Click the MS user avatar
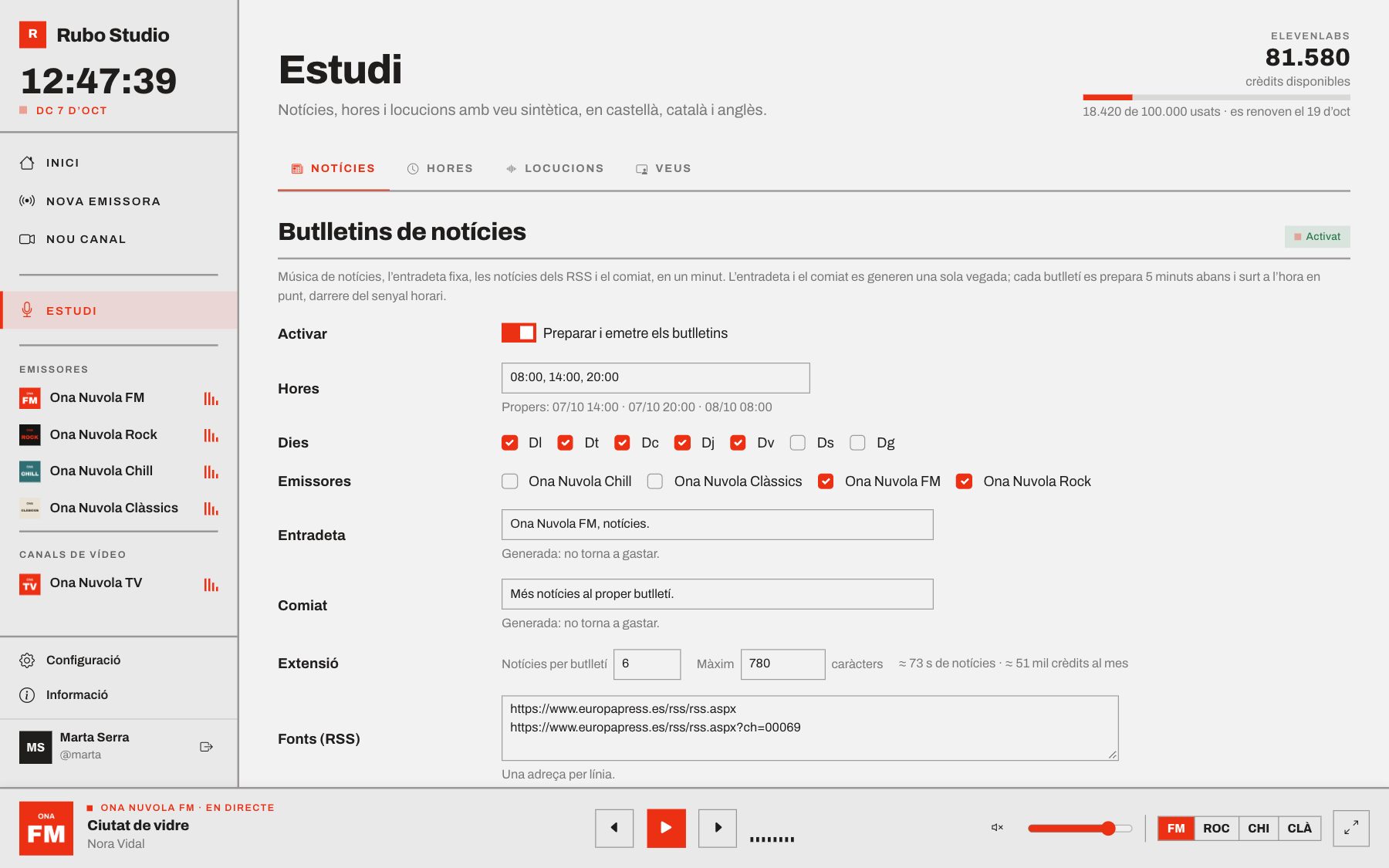Image resolution: width=1389 pixels, height=868 pixels. click(x=35, y=747)
